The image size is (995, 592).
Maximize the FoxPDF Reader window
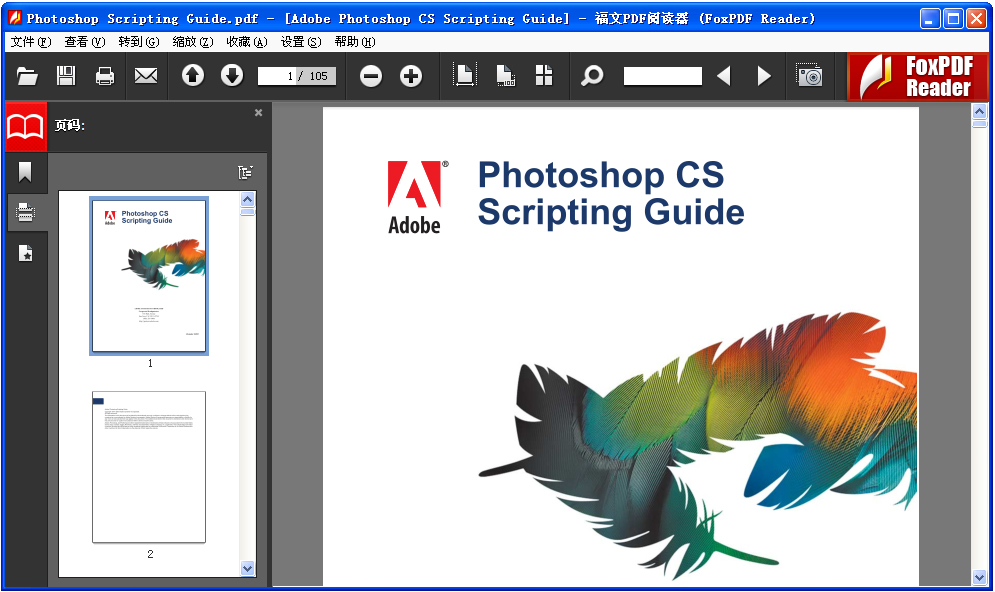[x=952, y=18]
